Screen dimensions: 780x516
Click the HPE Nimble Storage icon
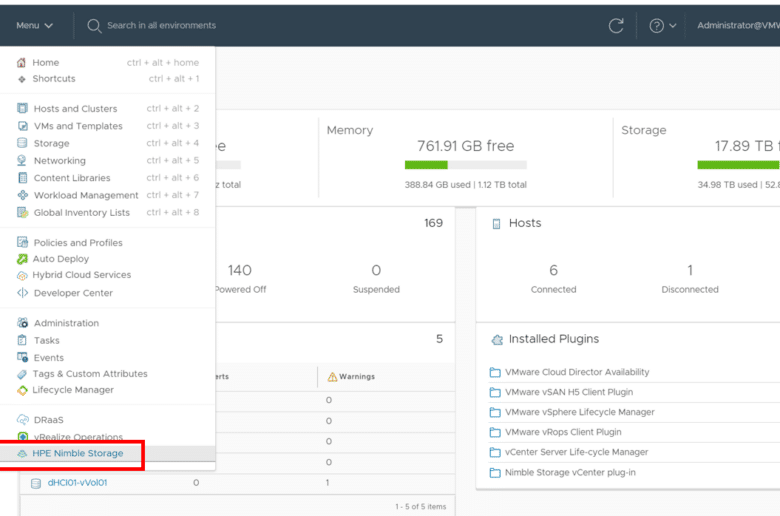22,453
